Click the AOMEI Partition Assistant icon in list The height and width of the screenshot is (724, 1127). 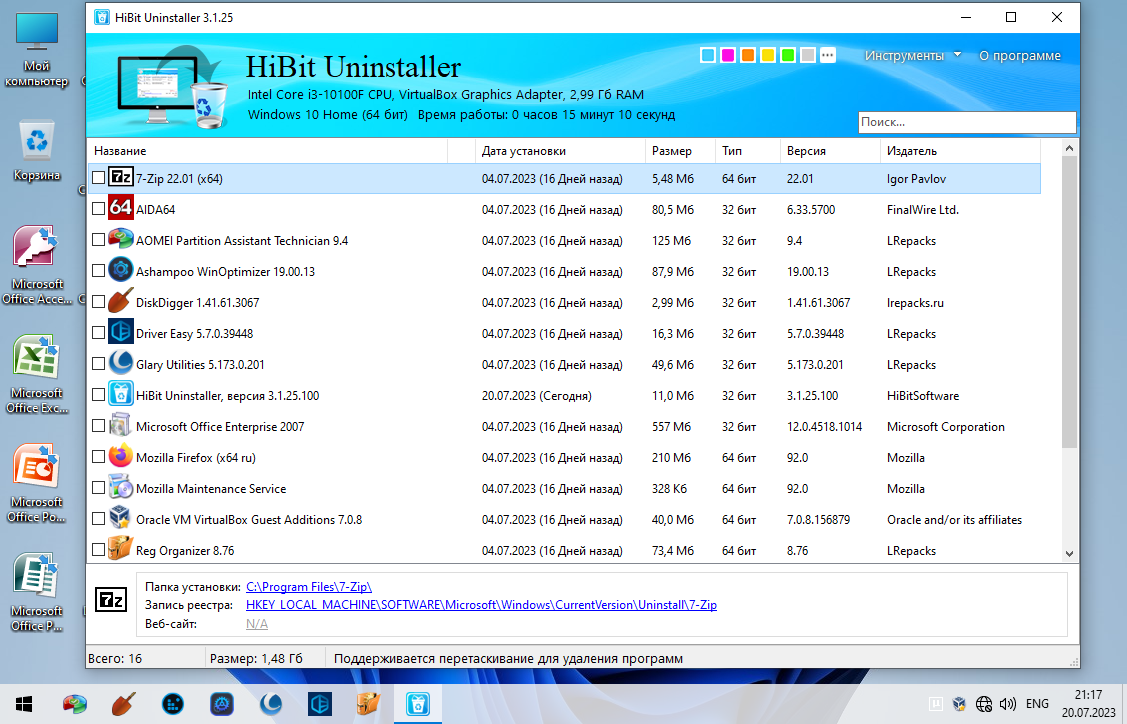pyautogui.click(x=121, y=239)
